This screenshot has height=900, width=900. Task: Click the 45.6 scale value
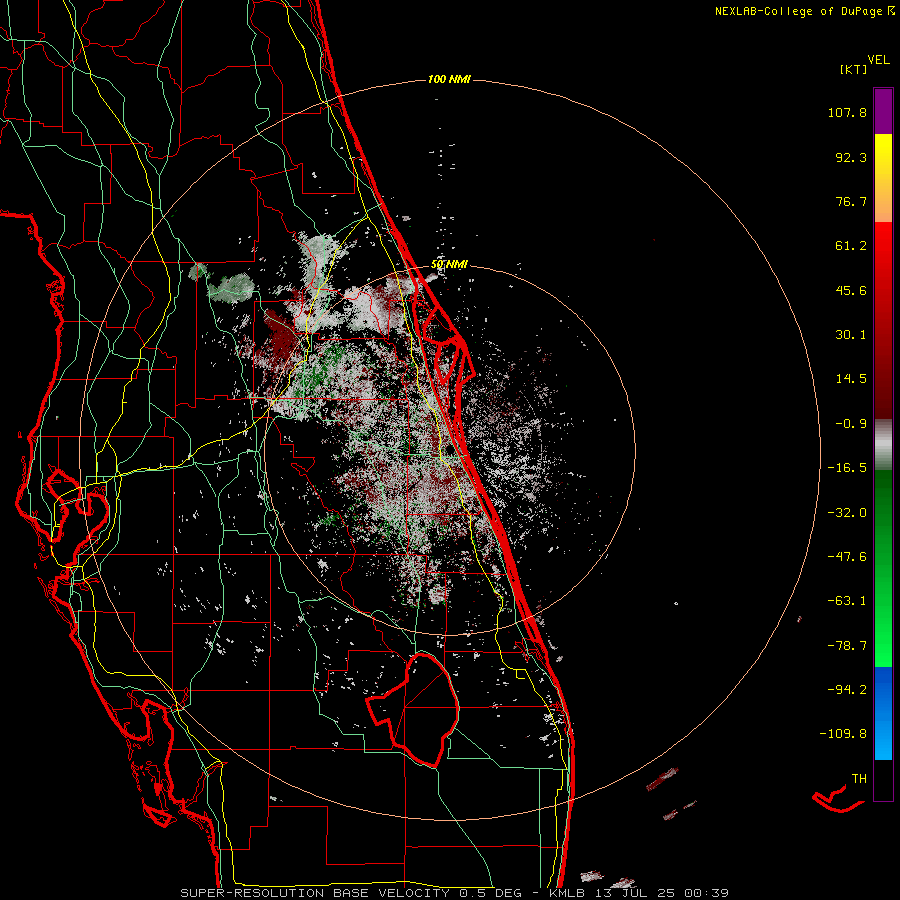(851, 290)
